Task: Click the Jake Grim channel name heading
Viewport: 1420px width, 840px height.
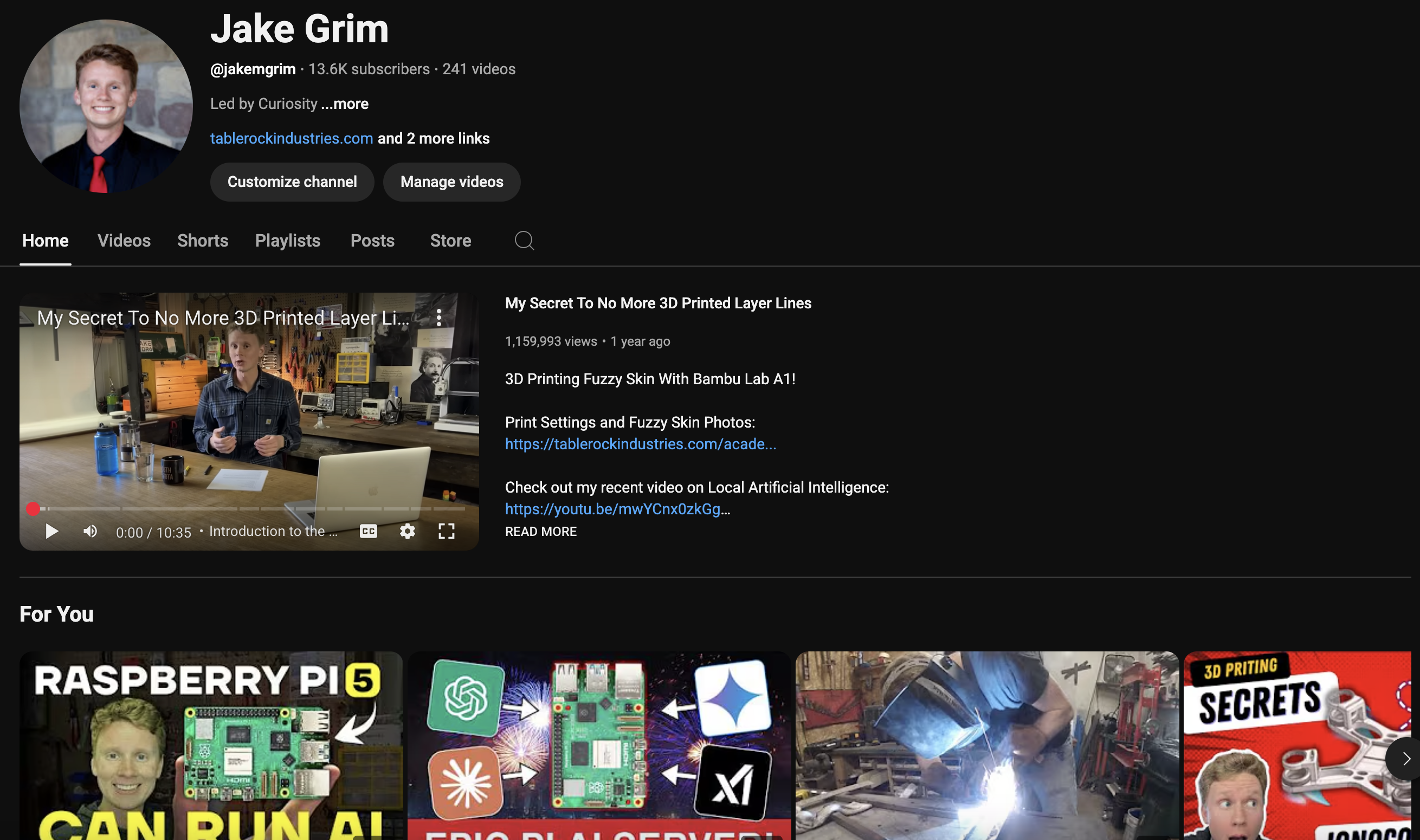Action: pyautogui.click(x=299, y=28)
